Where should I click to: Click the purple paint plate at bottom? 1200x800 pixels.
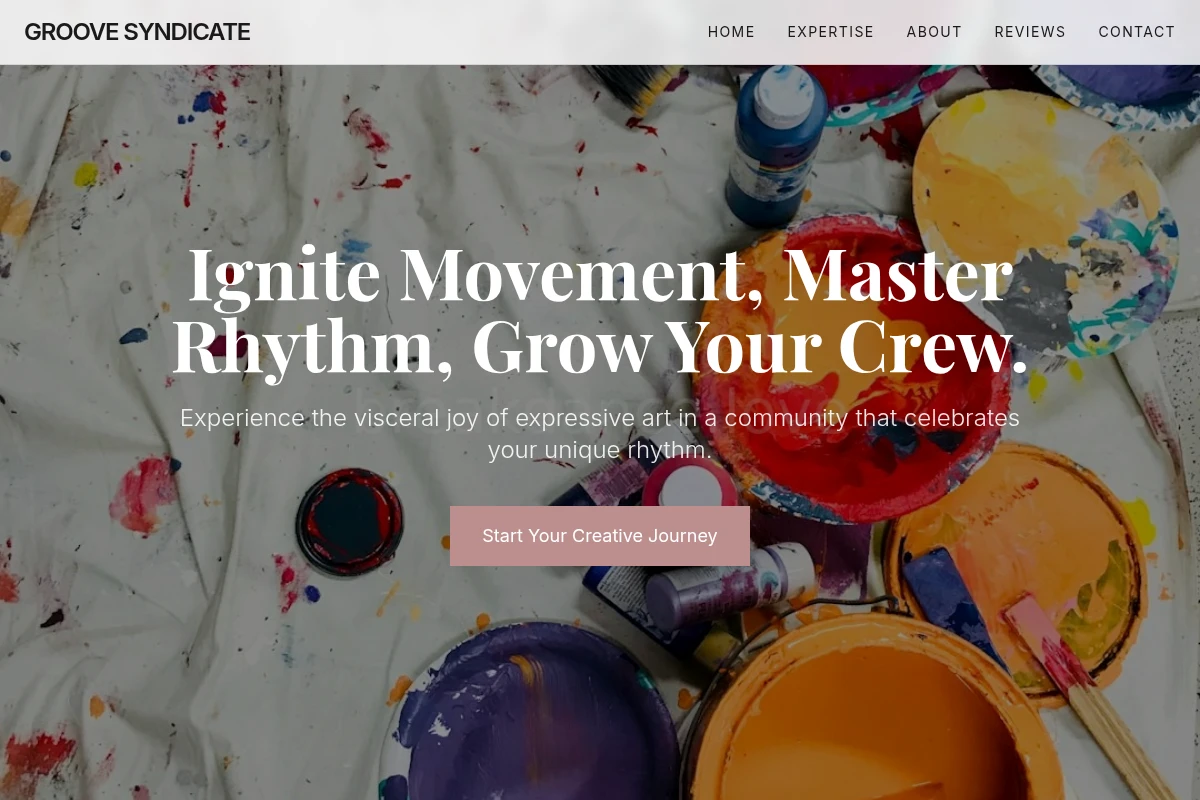(530, 715)
